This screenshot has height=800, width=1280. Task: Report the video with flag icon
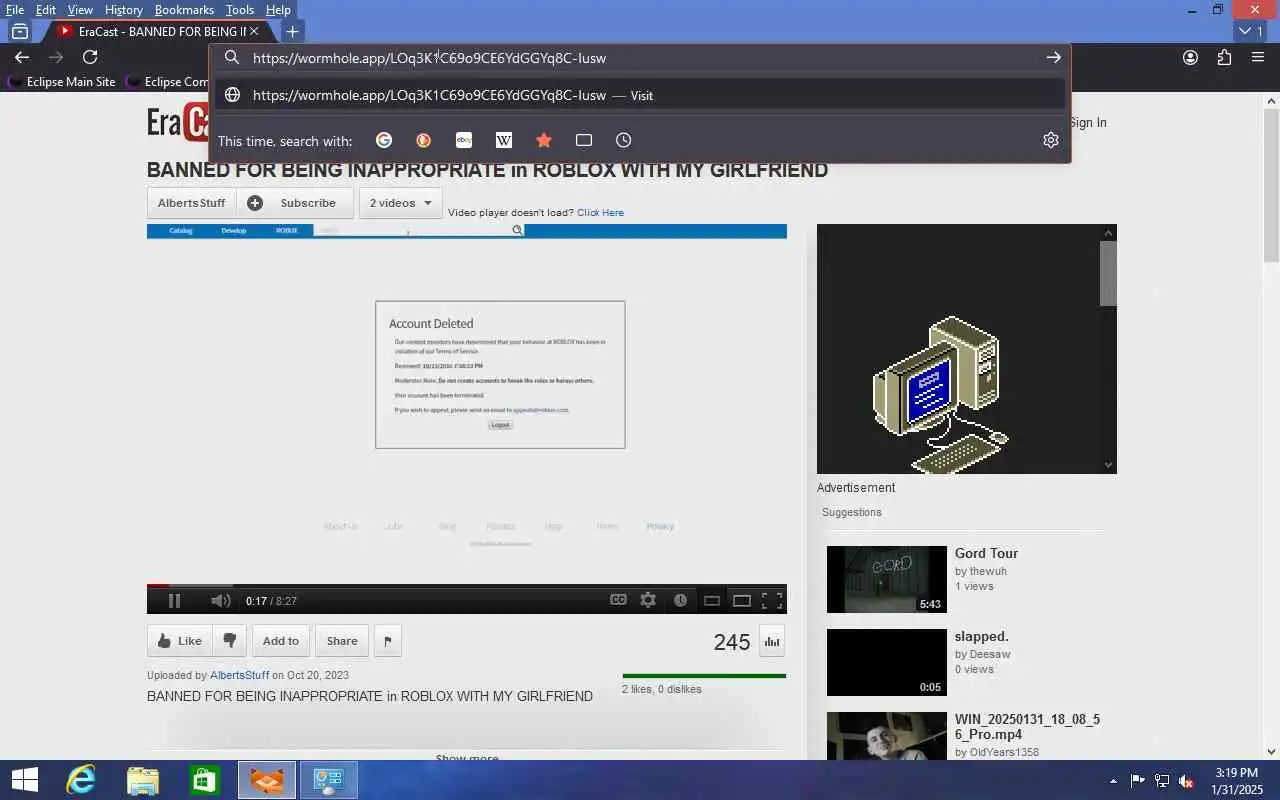click(x=388, y=641)
